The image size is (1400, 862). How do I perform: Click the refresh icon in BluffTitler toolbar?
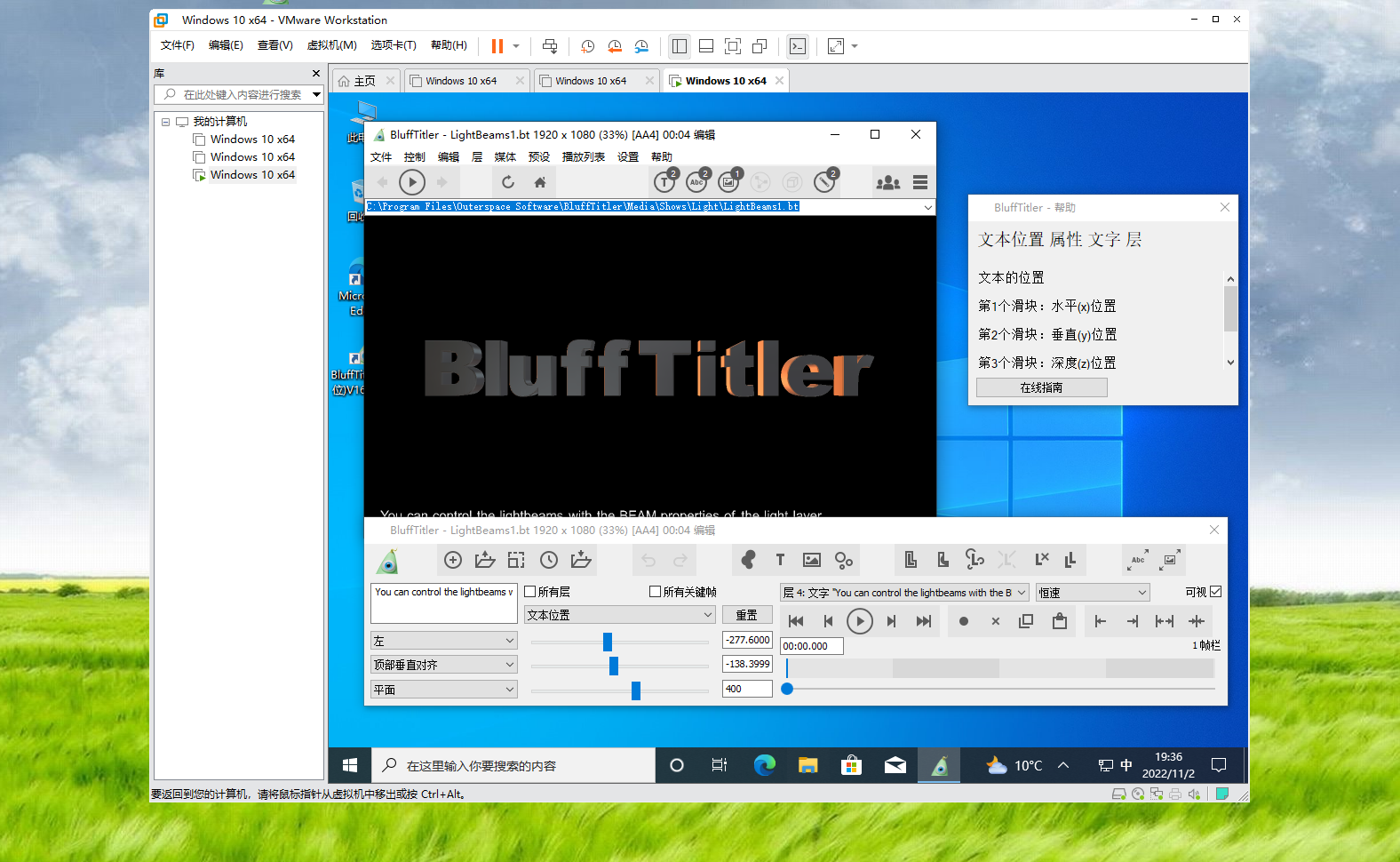(507, 182)
